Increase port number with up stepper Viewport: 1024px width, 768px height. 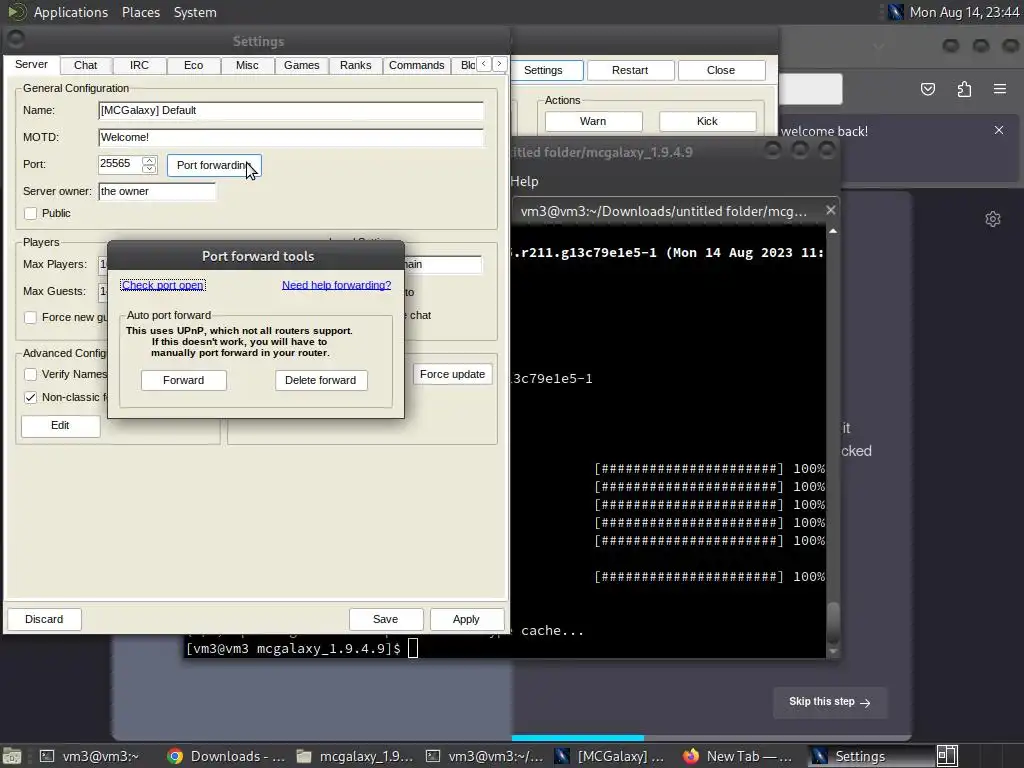tap(150, 160)
